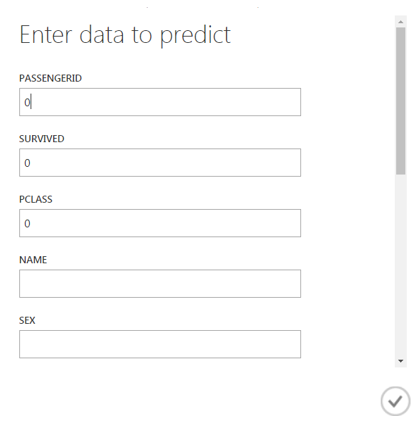415x422 pixels.
Task: Click the scrollbar up arrow
Action: pos(401,22)
